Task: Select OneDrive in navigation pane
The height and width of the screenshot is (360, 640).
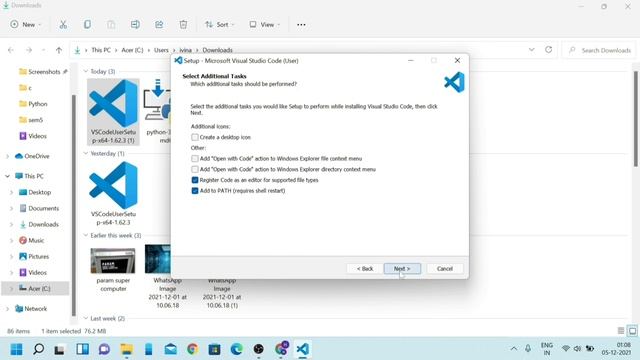Action: tap(32, 156)
